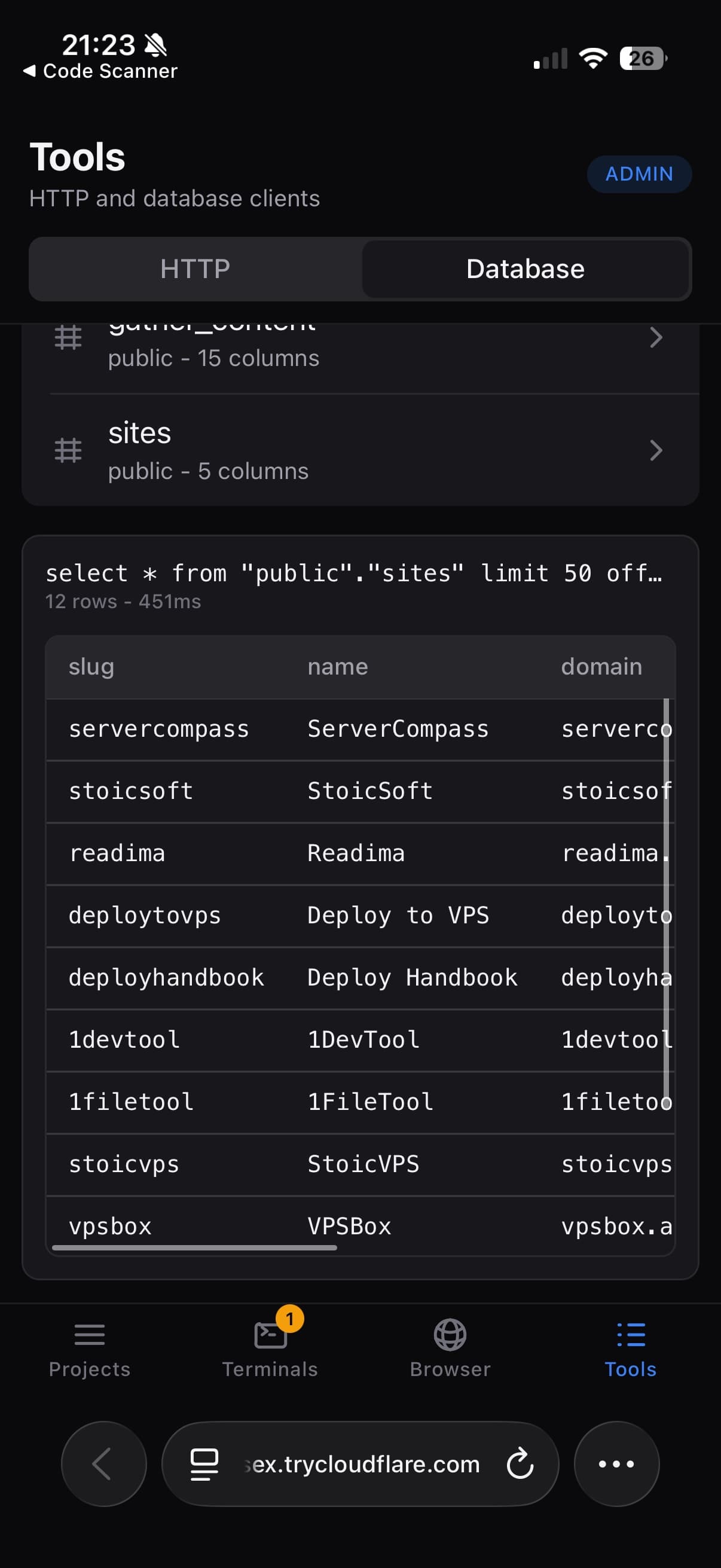Click the horizontal scrollbar under results
Image resolution: width=721 pixels, height=1568 pixels.
point(195,1247)
